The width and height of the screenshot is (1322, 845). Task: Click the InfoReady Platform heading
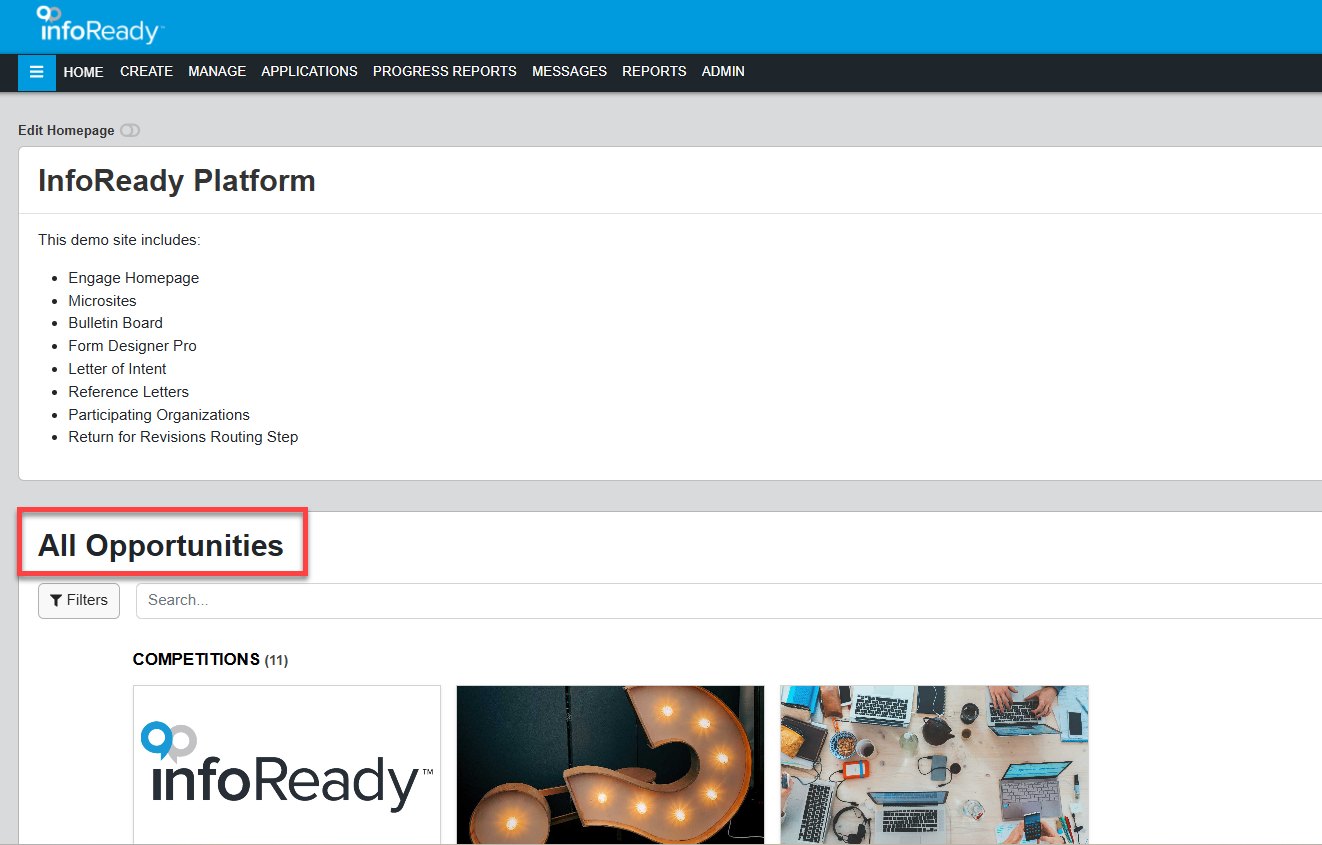(x=177, y=181)
